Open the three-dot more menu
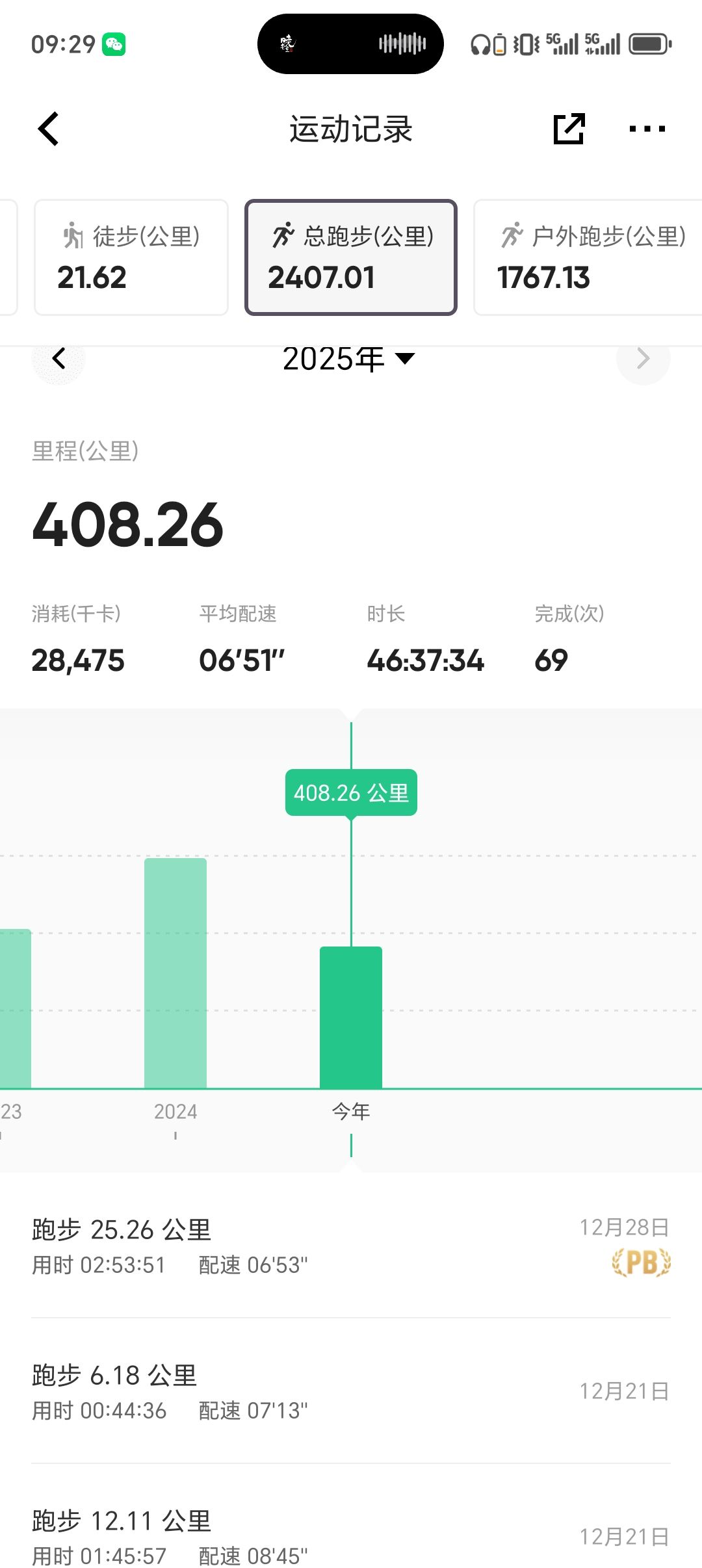Viewport: 702px width, 1568px height. [x=647, y=129]
